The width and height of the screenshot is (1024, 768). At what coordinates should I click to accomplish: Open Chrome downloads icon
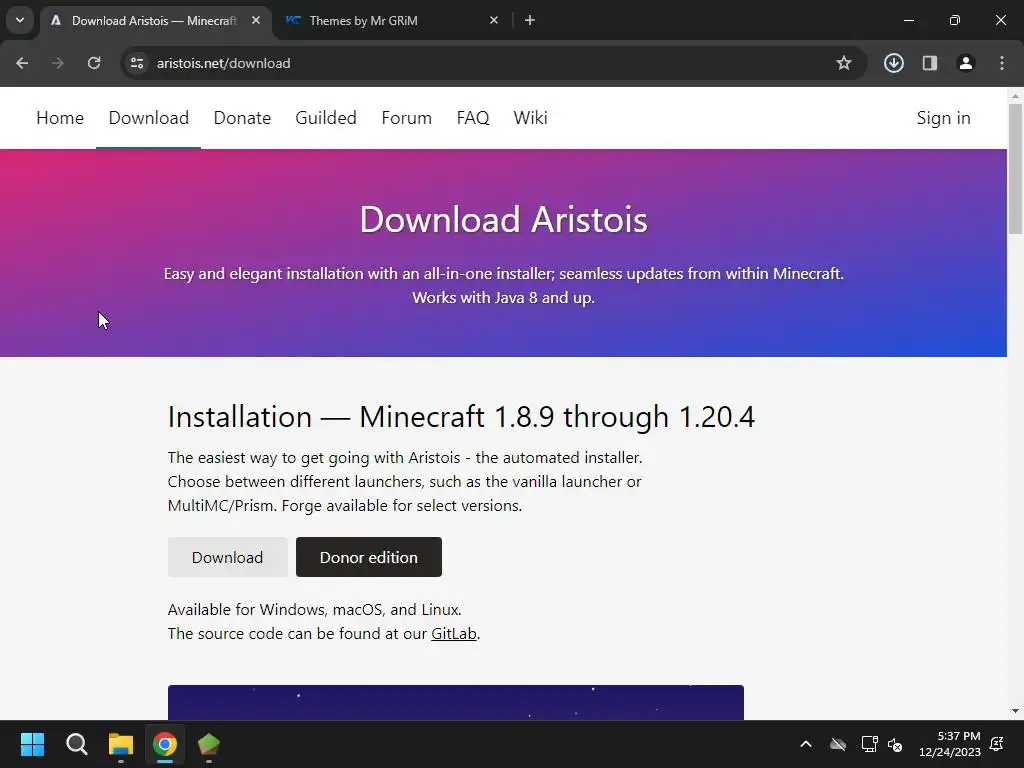point(894,63)
